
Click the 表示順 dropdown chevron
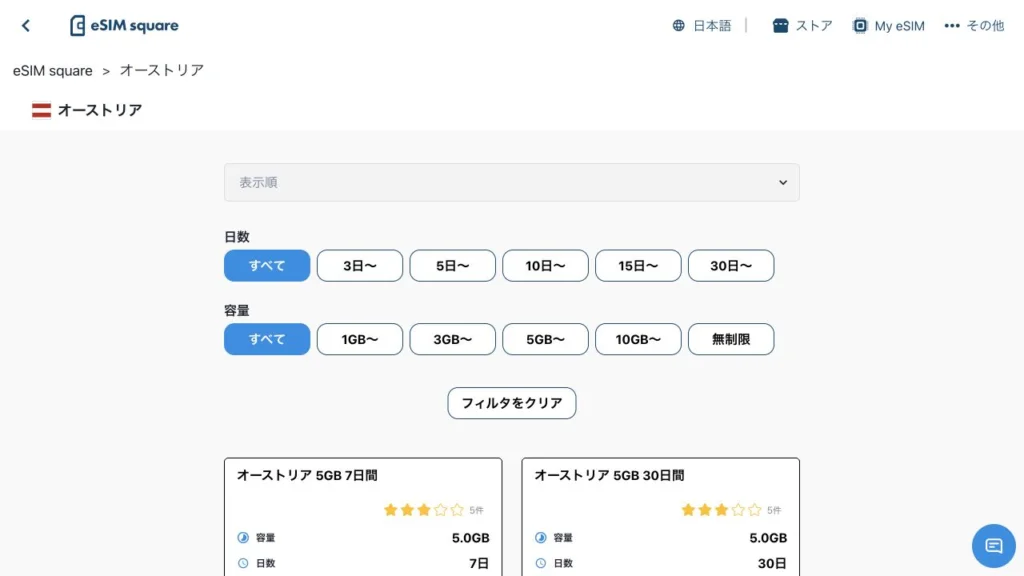(x=782, y=182)
